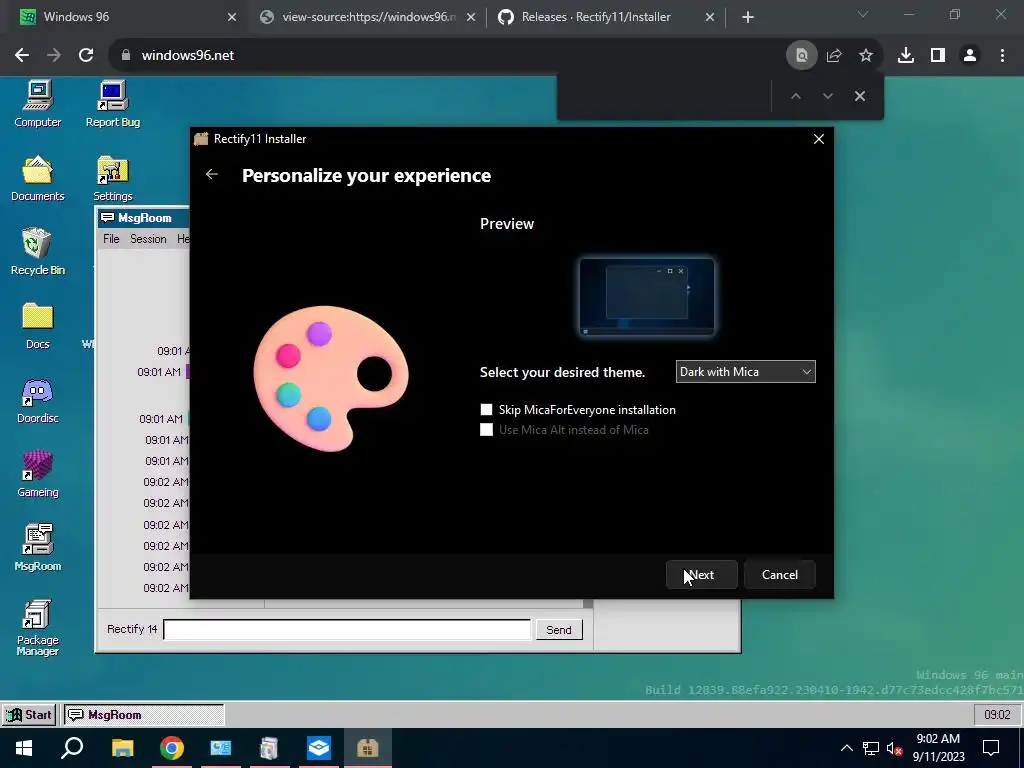Click Send in the MsgRoom window
Screen dimensions: 1024x768
pos(559,630)
